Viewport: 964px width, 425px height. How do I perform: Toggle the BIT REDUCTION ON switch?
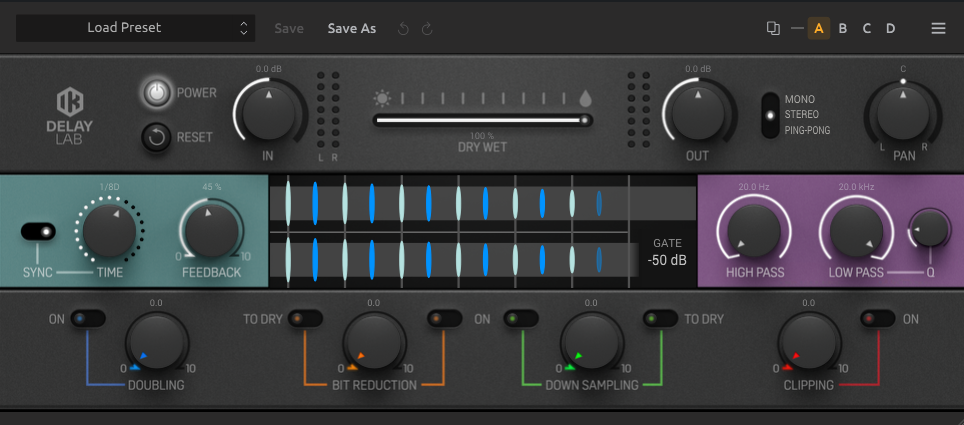pyautogui.click(x=444, y=319)
